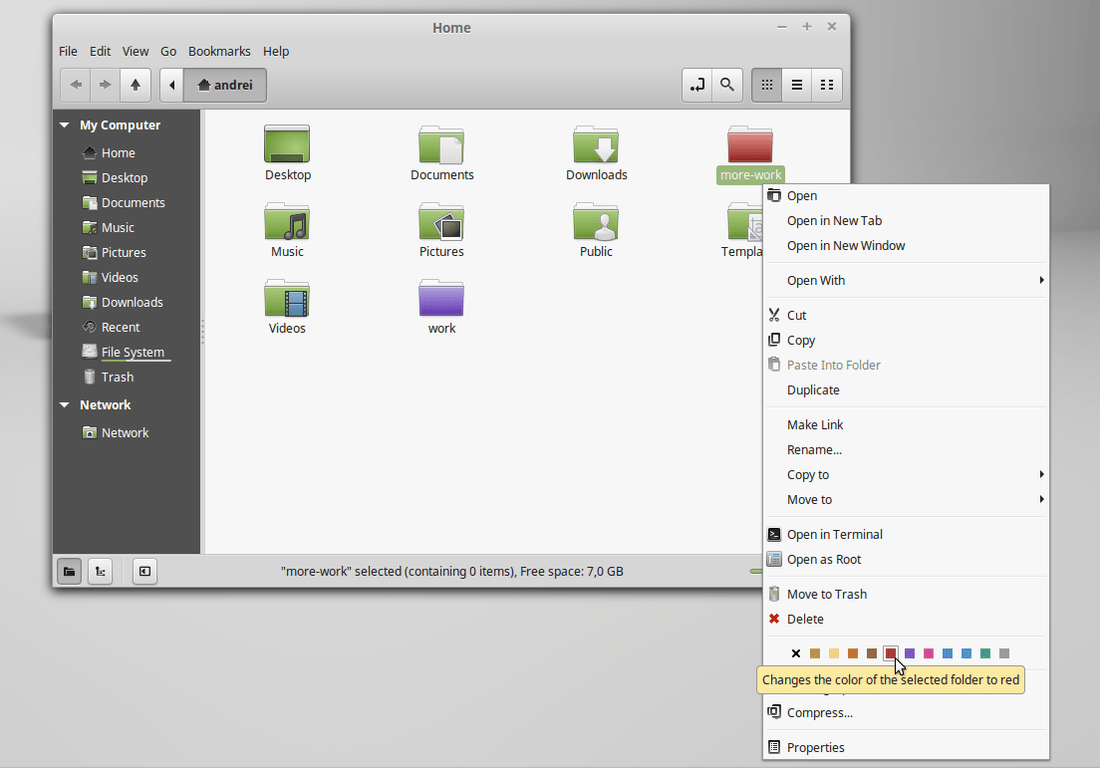The height and width of the screenshot is (768, 1100).
Task: Activate grid icon view toggle
Action: [766, 85]
